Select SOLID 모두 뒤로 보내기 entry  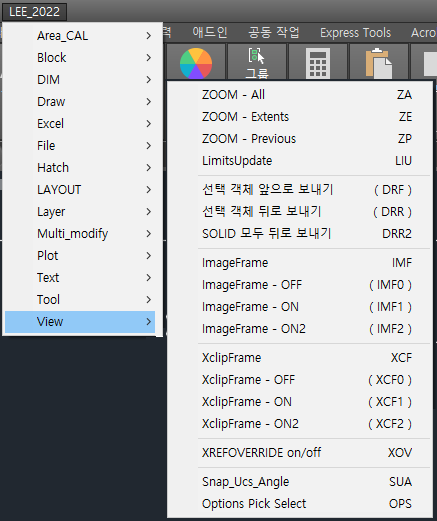point(300,234)
